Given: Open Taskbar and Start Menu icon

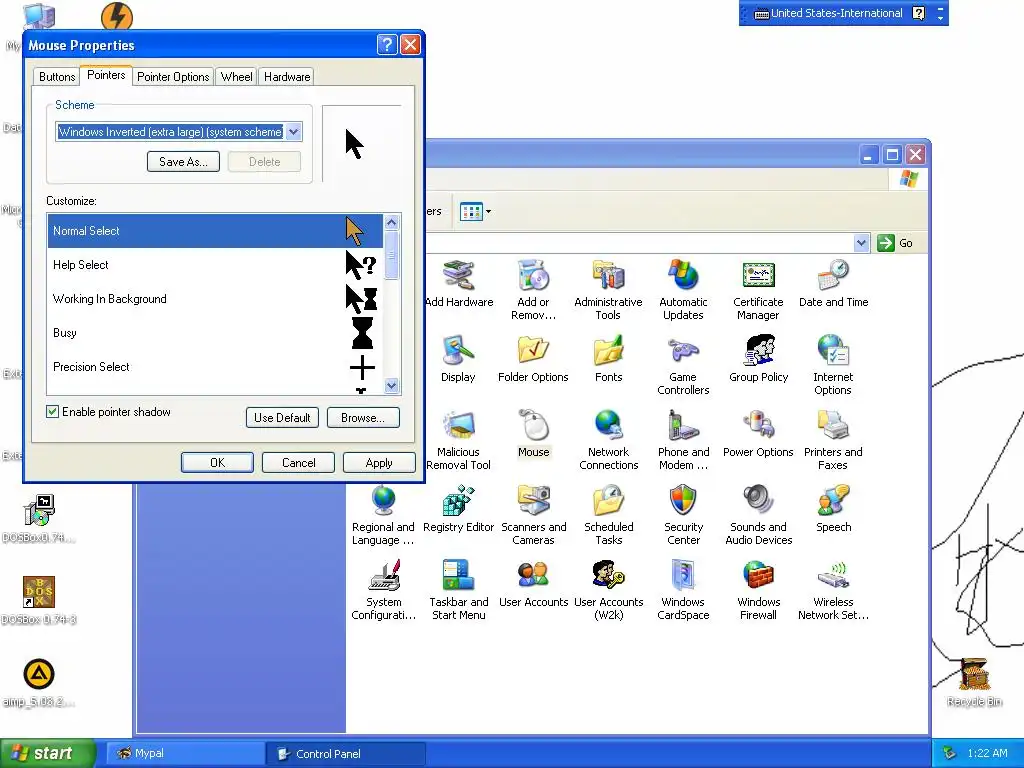Looking at the screenshot, I should (458, 575).
